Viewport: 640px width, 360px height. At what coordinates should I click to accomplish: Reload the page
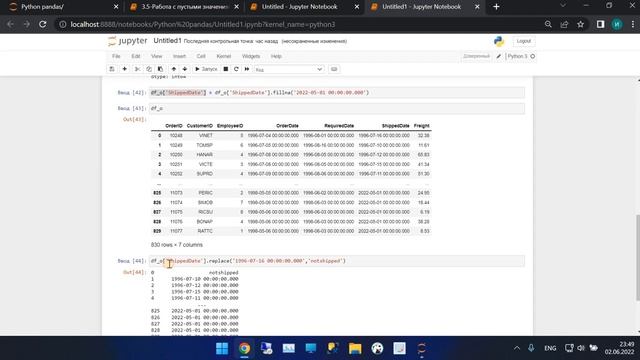tap(43, 24)
